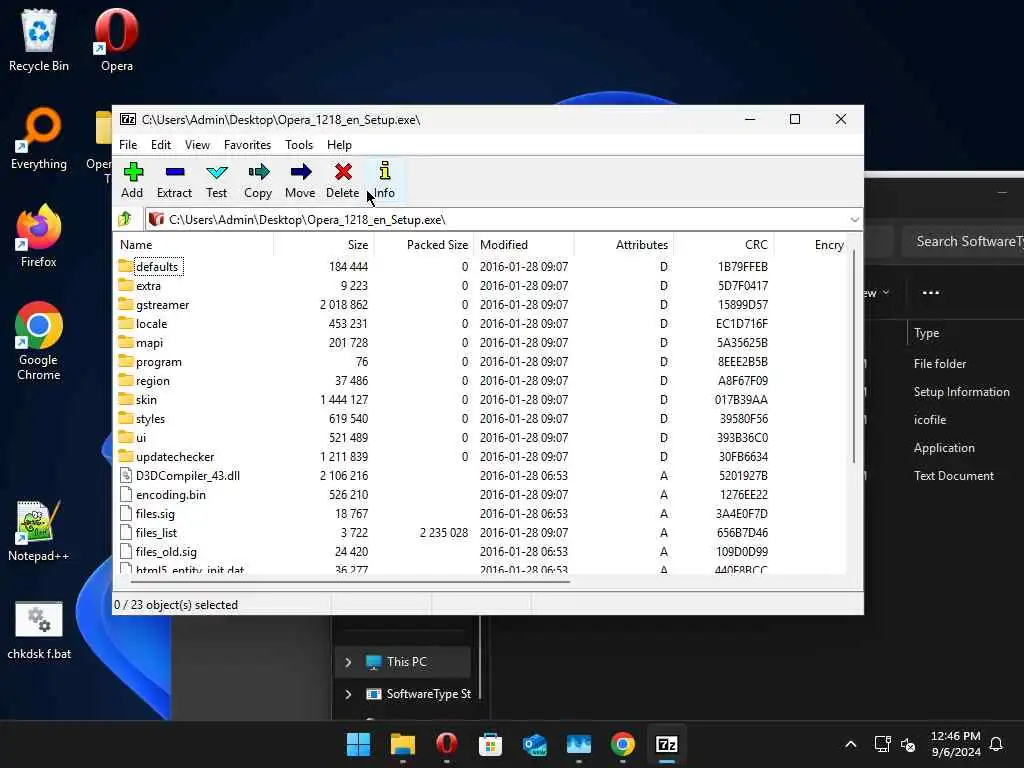This screenshot has width=1024, height=768.
Task: Open Outlook from the taskbar
Action: [534, 744]
